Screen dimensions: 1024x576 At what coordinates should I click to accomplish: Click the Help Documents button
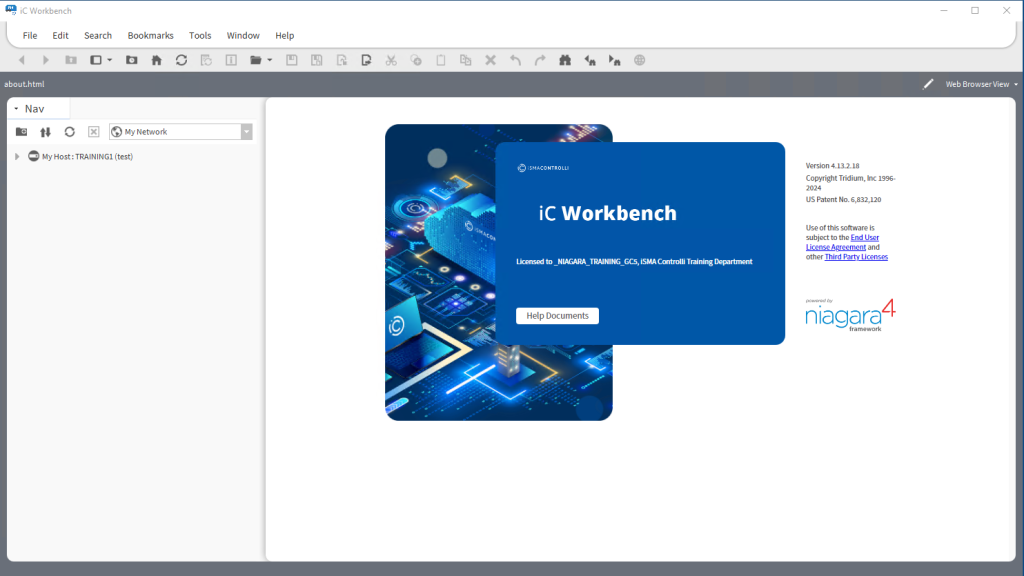coord(557,316)
